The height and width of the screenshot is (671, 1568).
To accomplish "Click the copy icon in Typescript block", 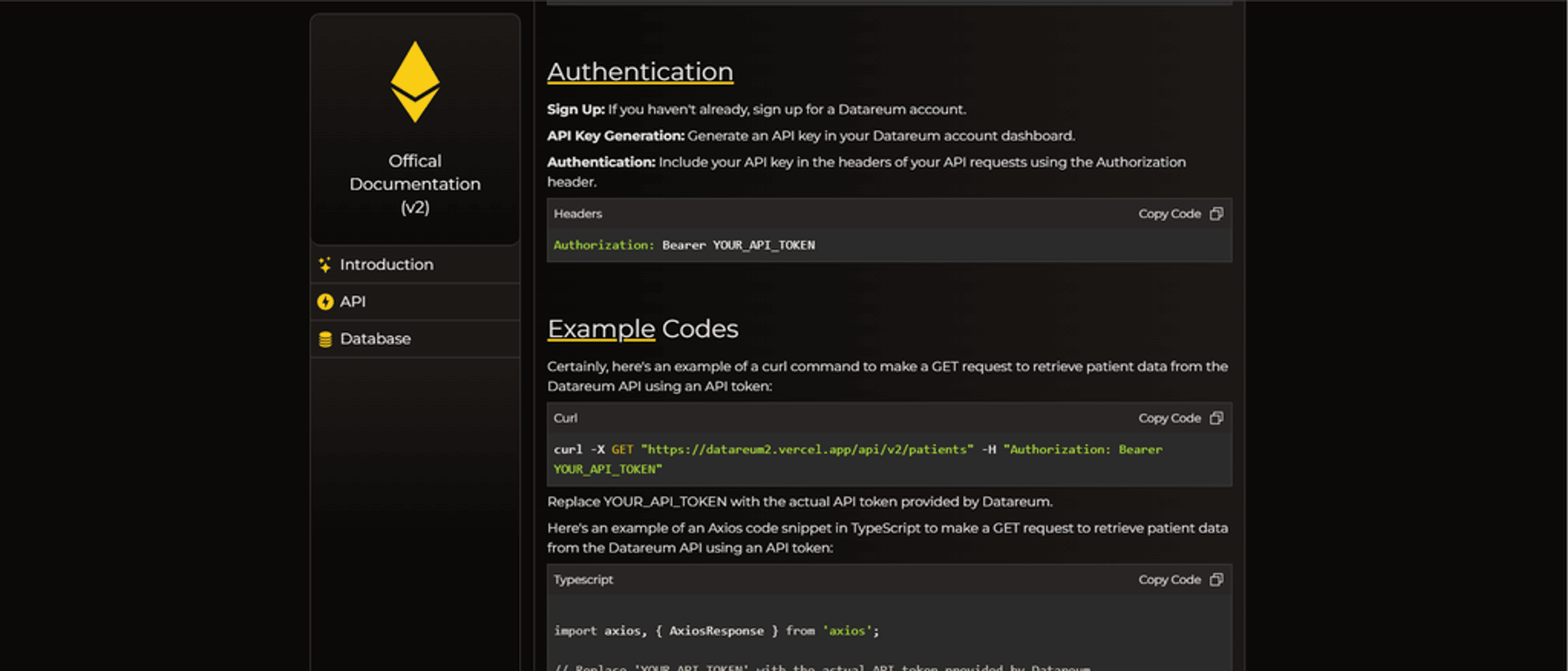I will point(1216,580).
